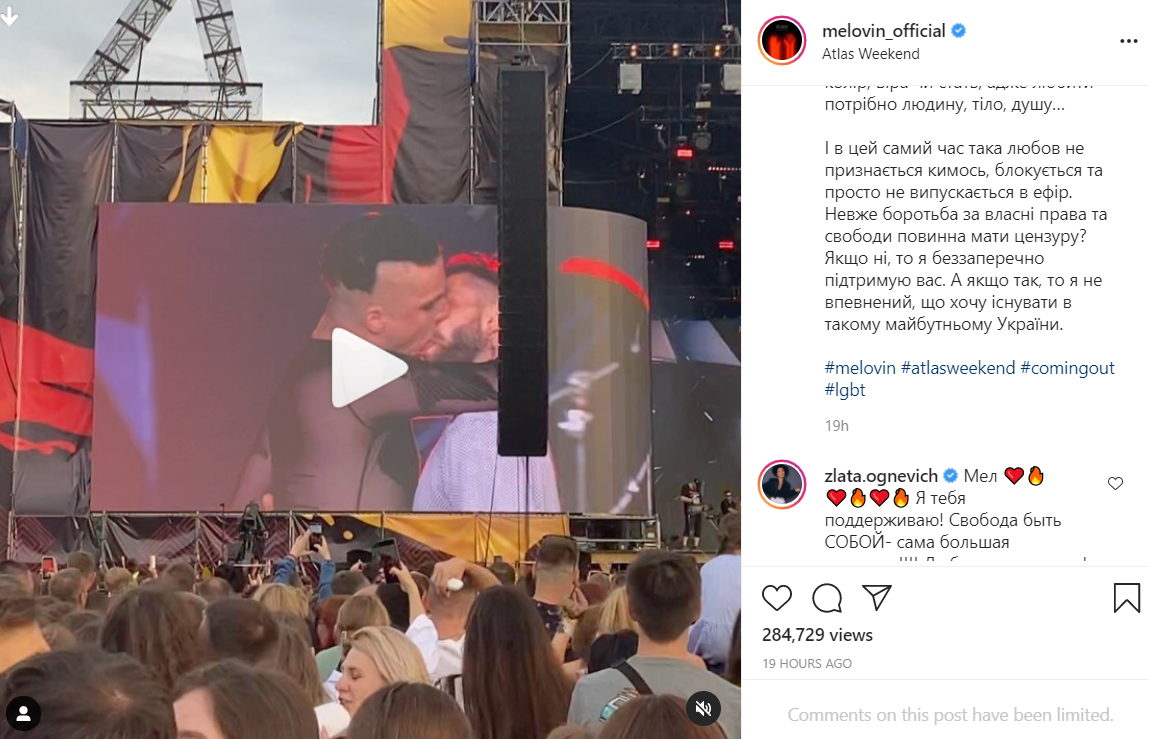1149x739 pixels.
Task: Open the #atlasweekend hashtag
Action: [x=958, y=368]
